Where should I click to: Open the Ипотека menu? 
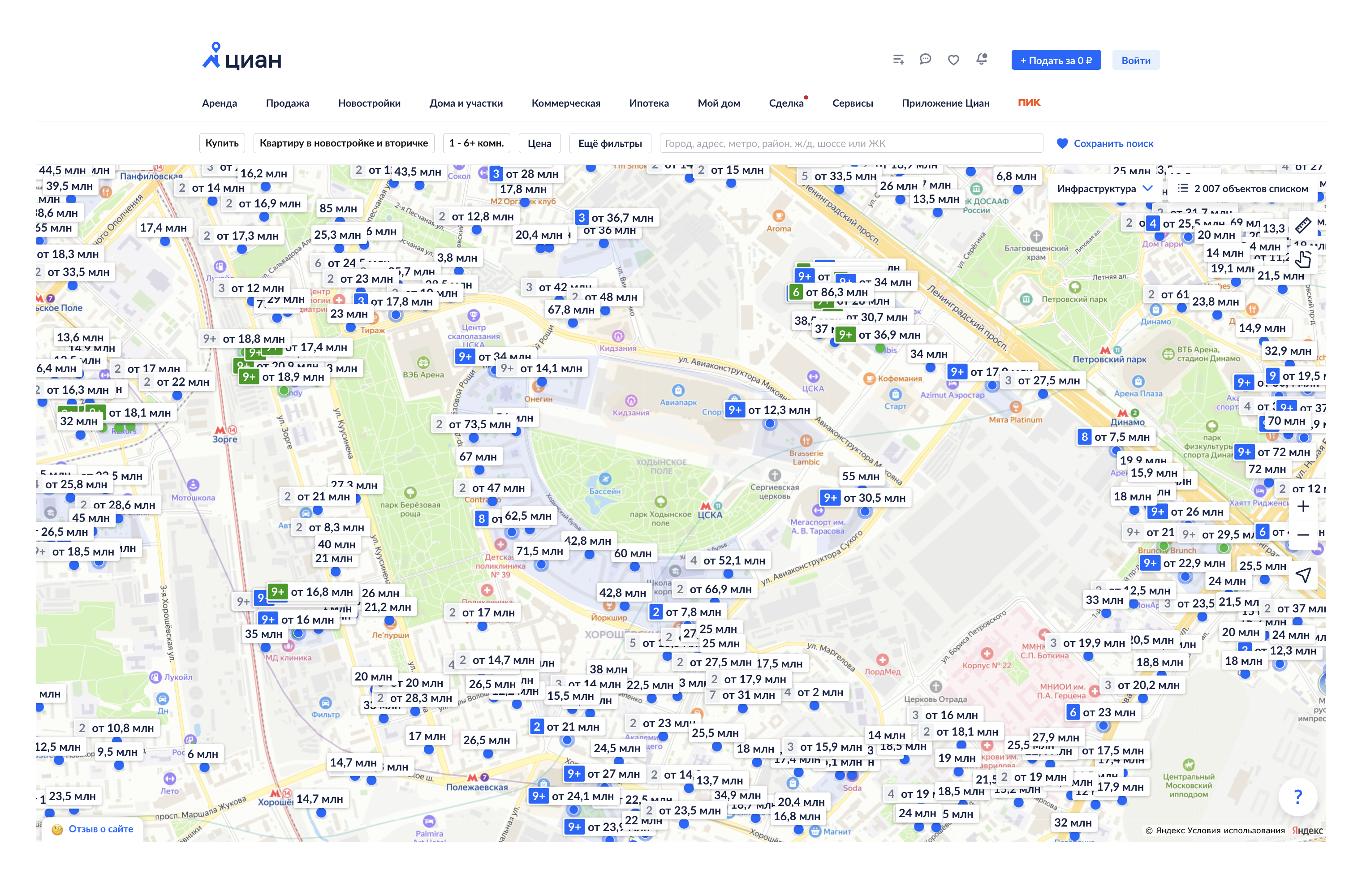pos(648,103)
